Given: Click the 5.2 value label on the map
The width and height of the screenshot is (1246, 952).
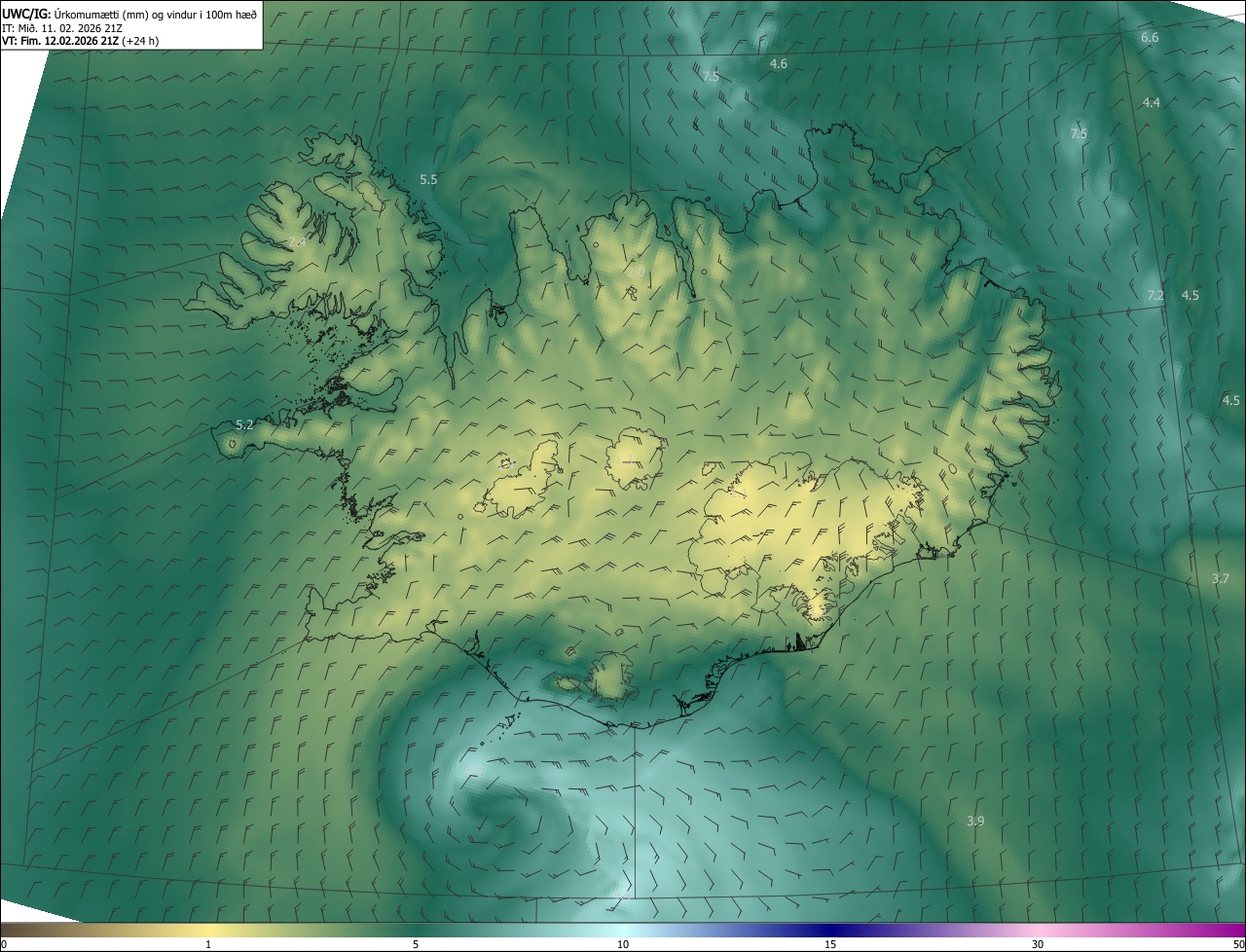Looking at the screenshot, I should pyautogui.click(x=245, y=425).
